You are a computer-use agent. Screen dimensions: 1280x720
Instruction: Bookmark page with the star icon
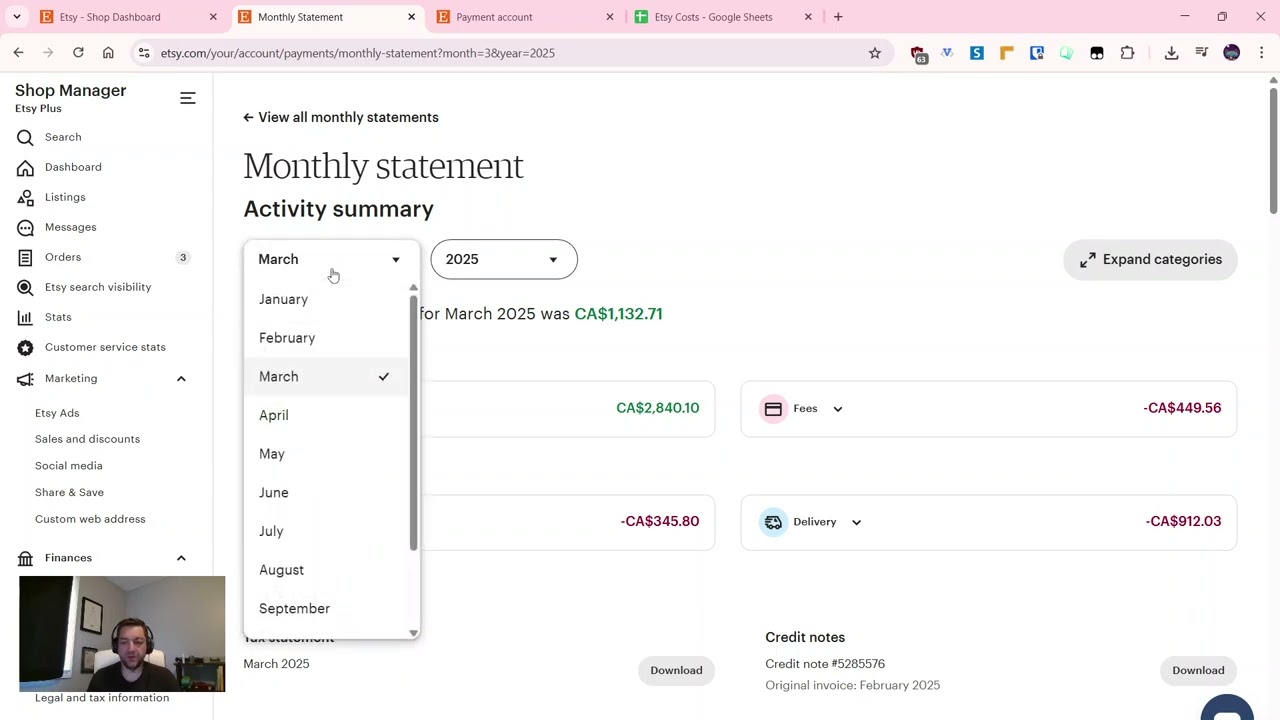click(875, 53)
